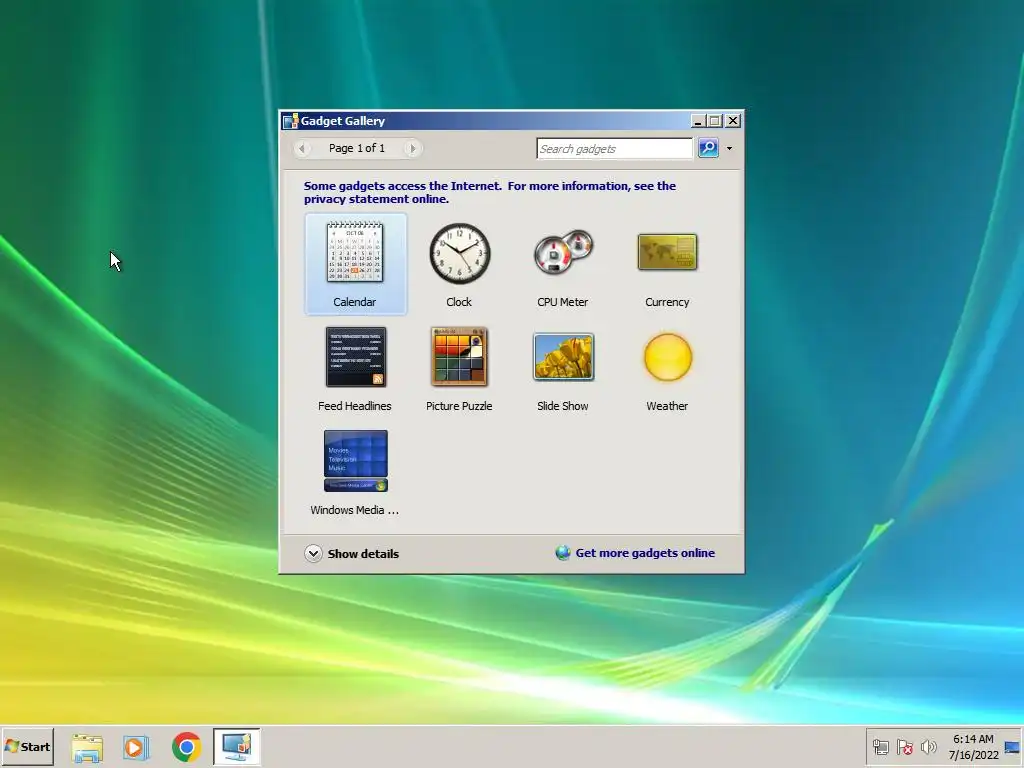This screenshot has height=768, width=1024.
Task: Open Google Chrome from the taskbar
Action: (x=187, y=747)
